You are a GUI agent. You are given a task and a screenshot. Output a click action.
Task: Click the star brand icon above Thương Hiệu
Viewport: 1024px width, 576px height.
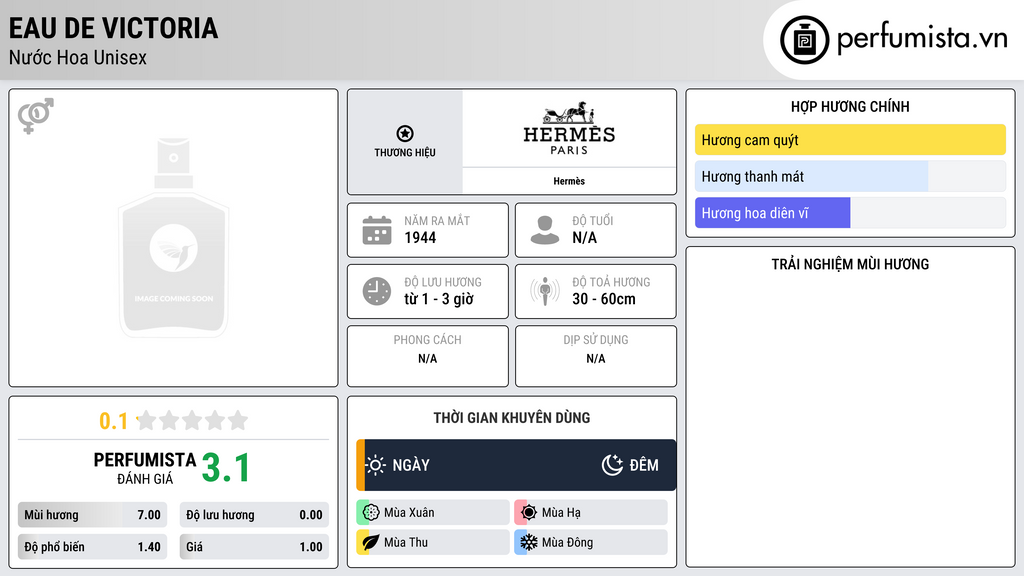[404, 134]
